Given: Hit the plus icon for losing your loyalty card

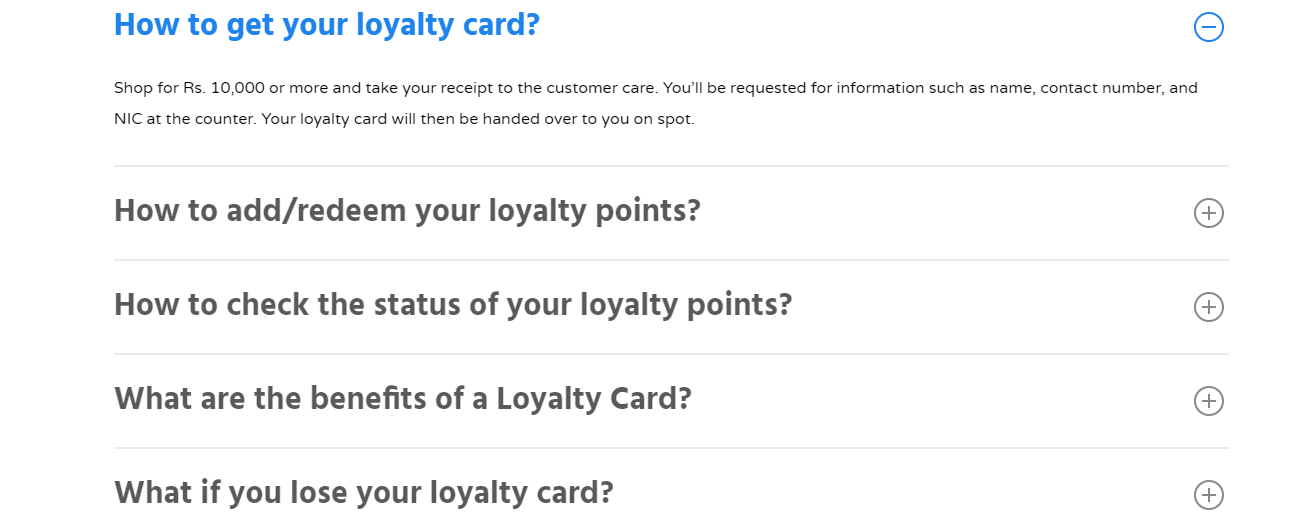Looking at the screenshot, I should click(1208, 495).
